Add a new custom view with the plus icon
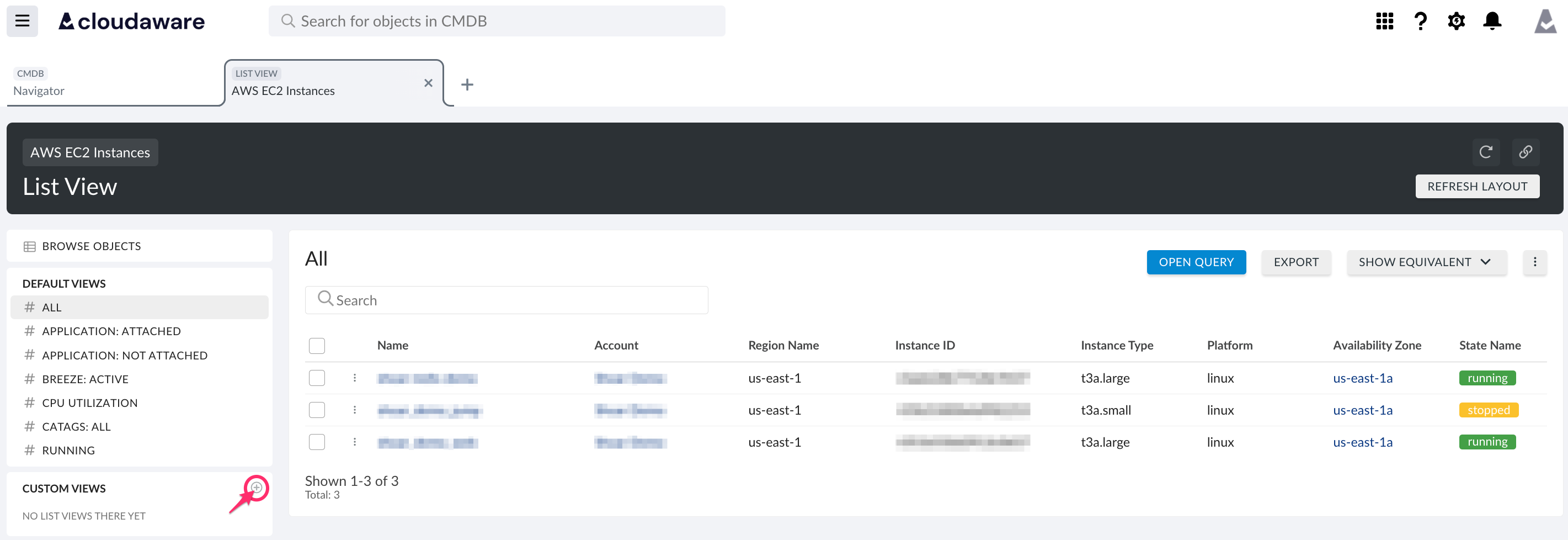 pos(256,488)
